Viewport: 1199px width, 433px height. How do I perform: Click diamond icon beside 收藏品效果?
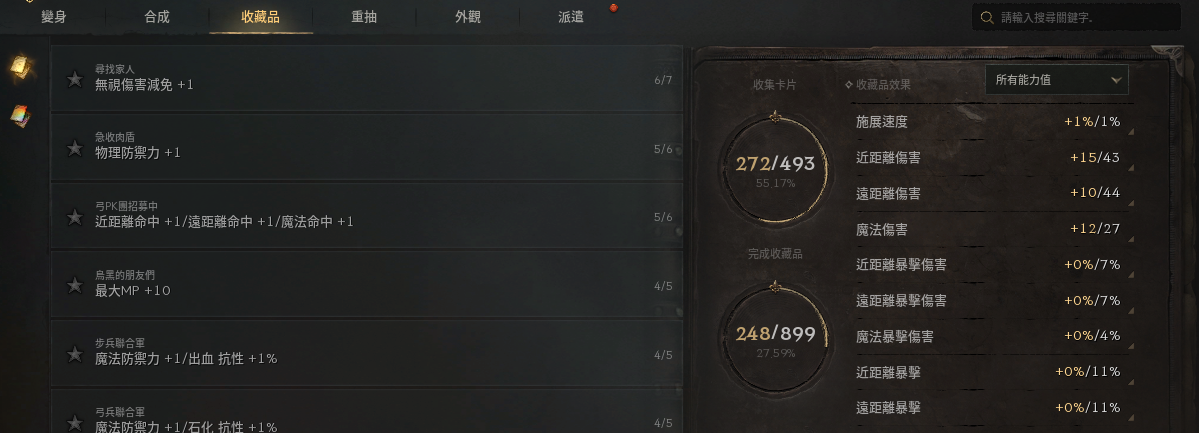tap(849, 85)
